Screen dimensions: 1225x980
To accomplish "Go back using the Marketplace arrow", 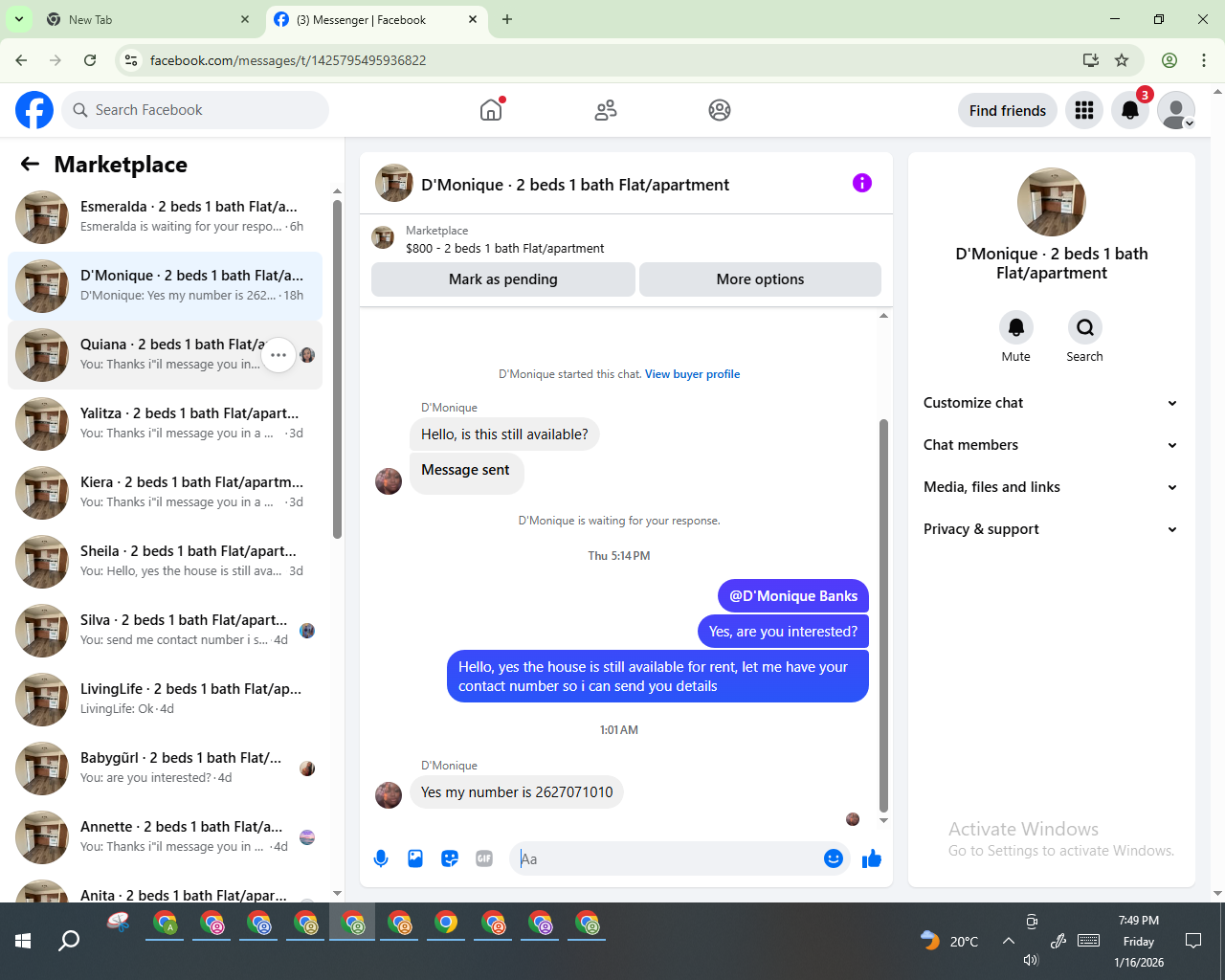I will (x=30, y=165).
